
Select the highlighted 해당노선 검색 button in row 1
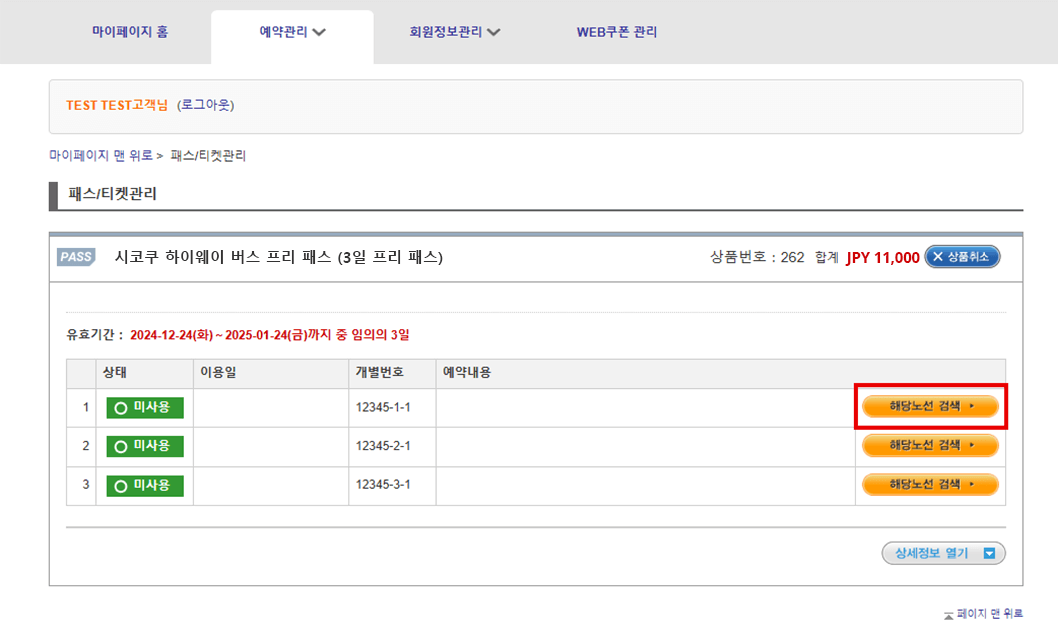point(930,406)
